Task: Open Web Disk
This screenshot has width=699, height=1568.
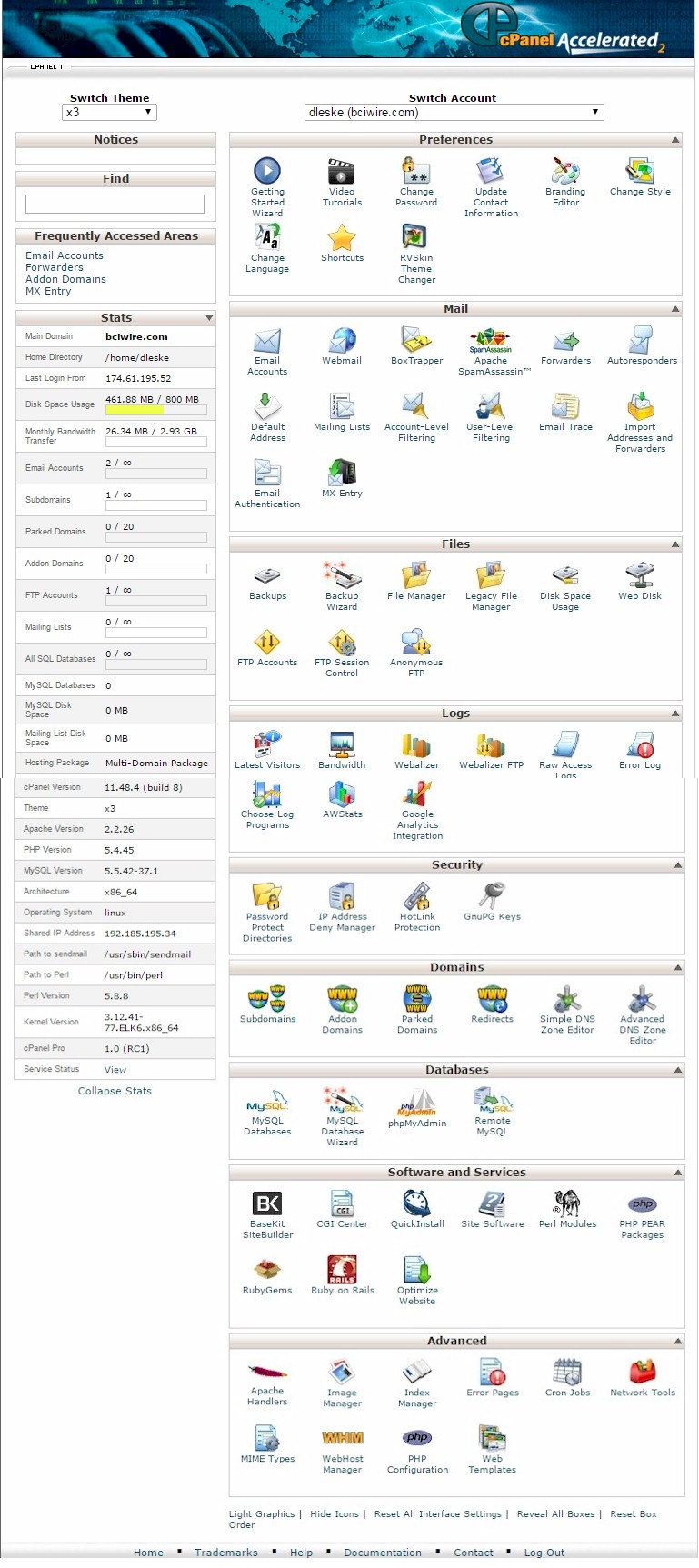Action: coord(640,575)
